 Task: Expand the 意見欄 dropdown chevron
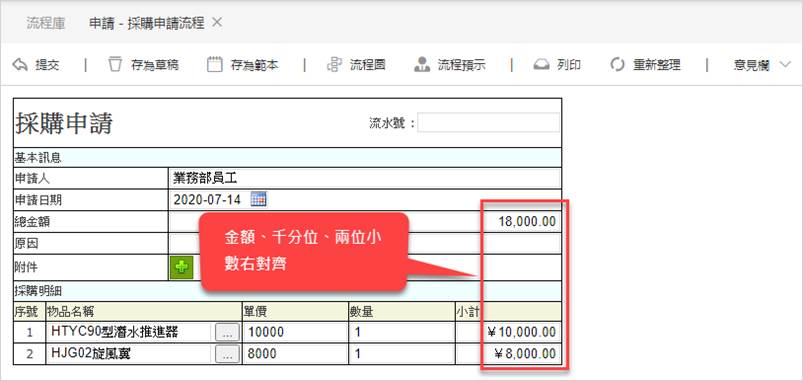point(785,65)
